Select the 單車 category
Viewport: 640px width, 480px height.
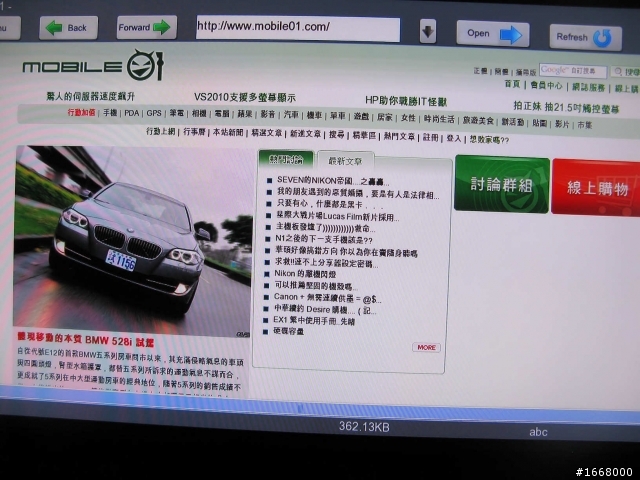[338, 116]
